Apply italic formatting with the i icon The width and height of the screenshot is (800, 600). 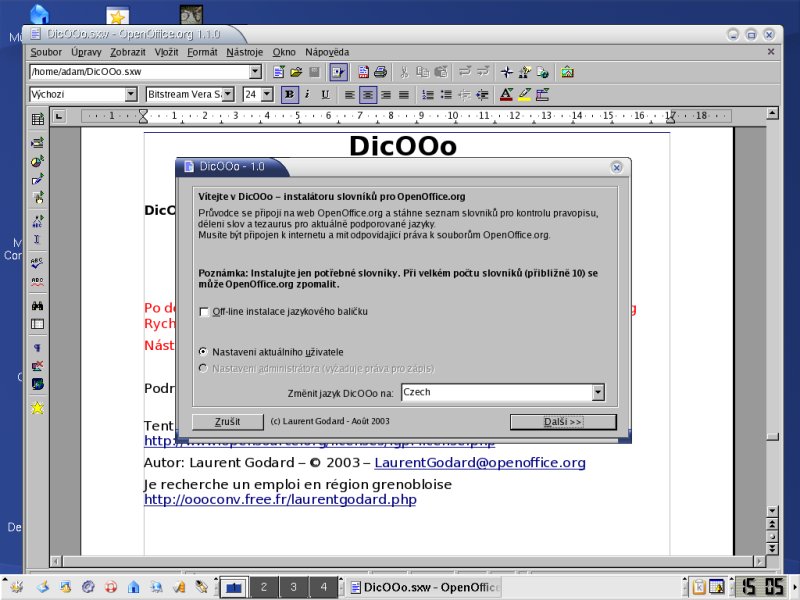(x=307, y=94)
